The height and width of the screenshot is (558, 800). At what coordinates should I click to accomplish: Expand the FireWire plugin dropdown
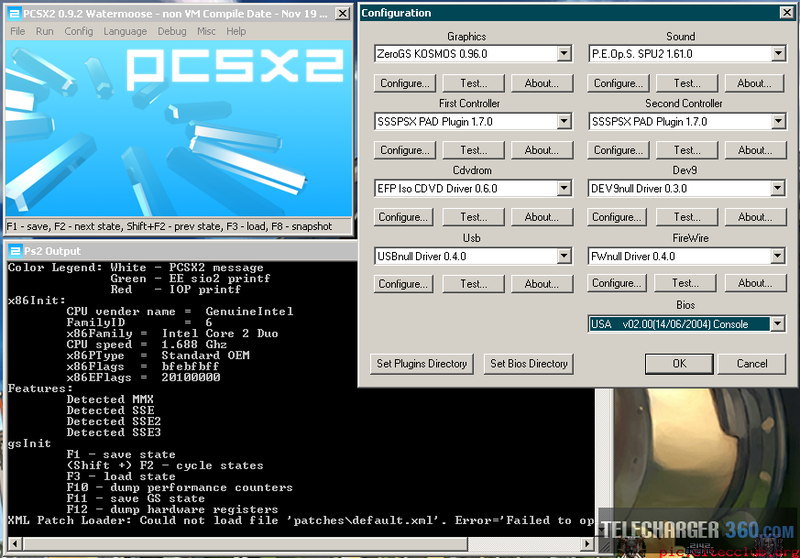click(x=777, y=256)
